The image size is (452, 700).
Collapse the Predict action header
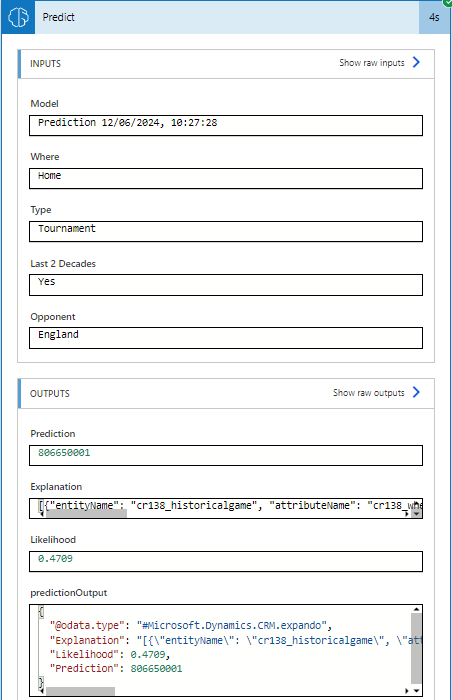pos(227,17)
